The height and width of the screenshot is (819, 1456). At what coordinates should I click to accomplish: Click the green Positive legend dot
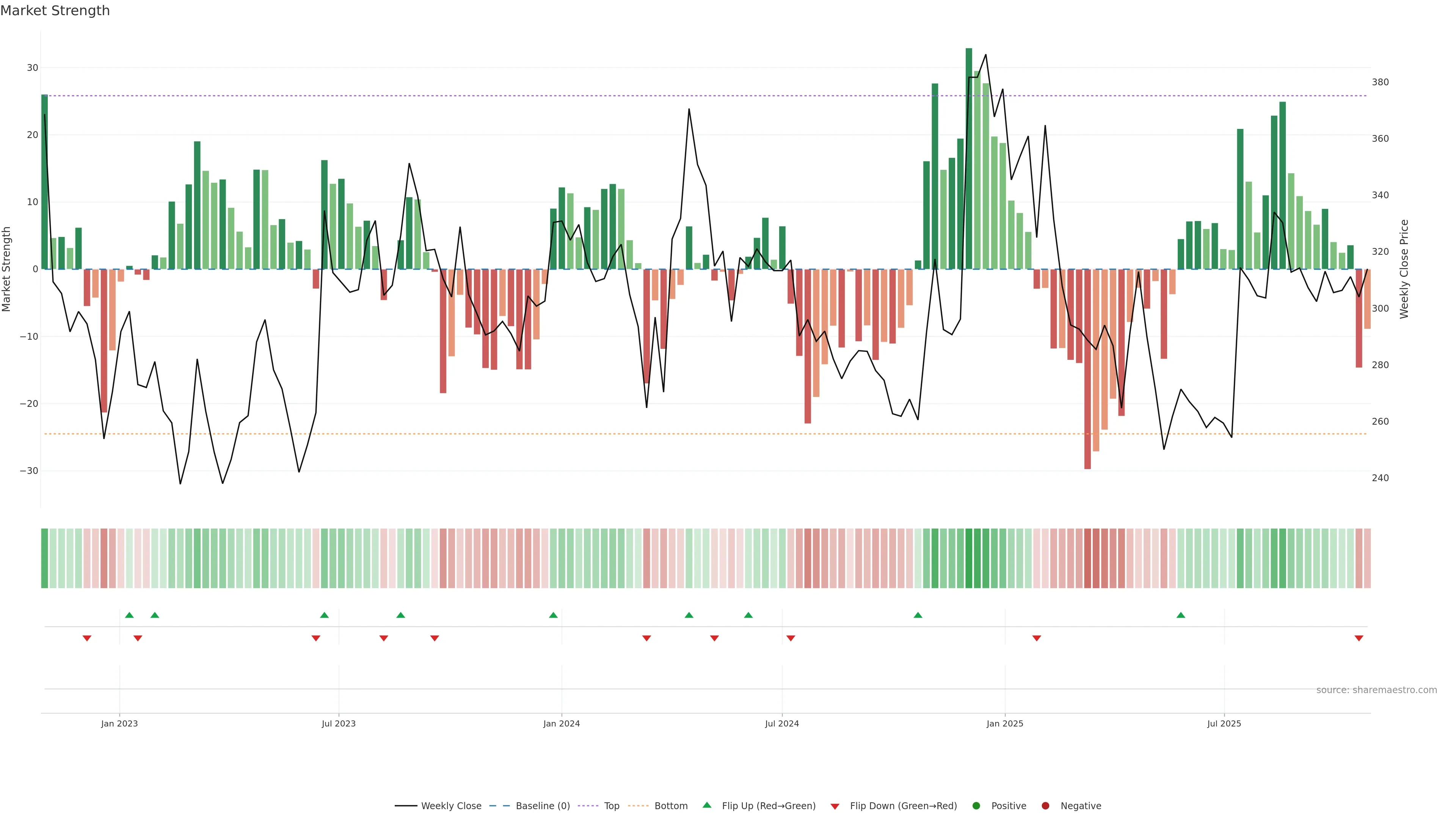coord(976,806)
